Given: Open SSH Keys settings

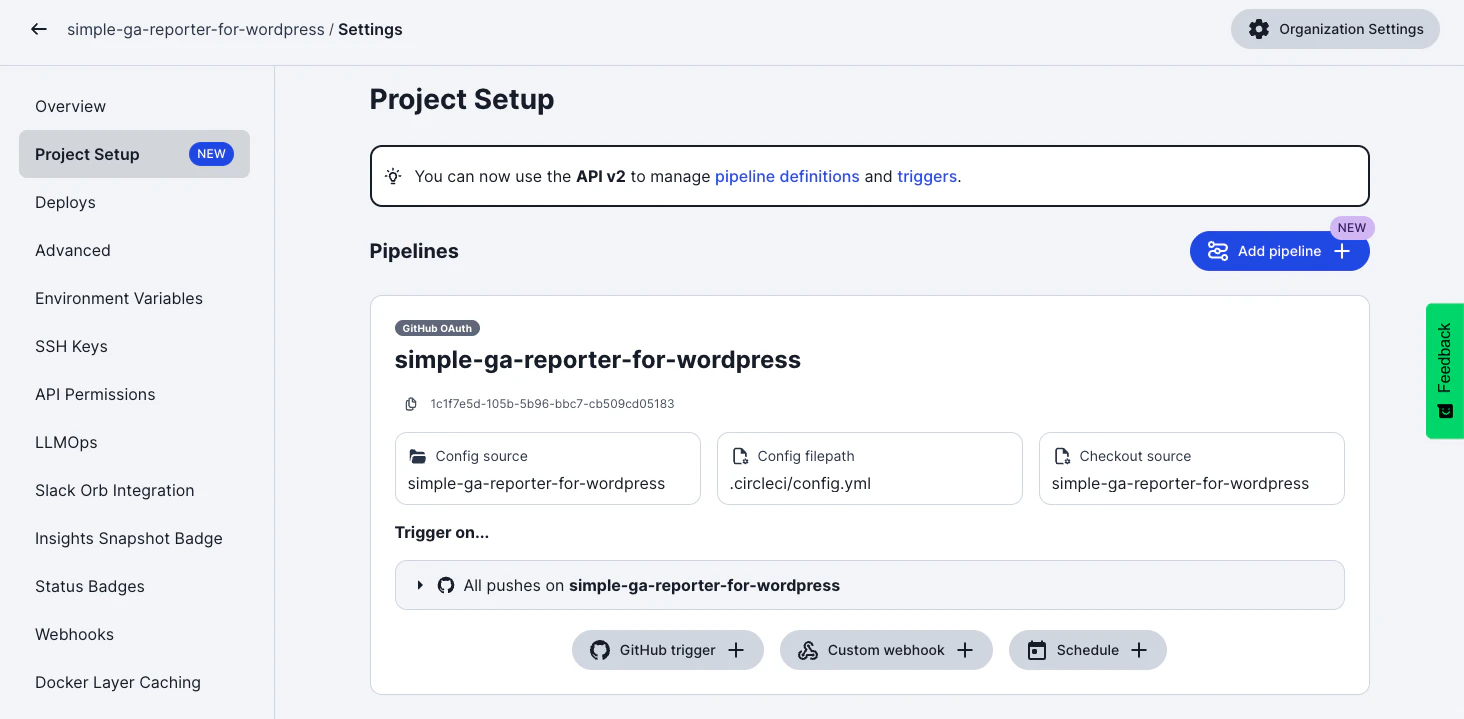Looking at the screenshot, I should (x=134, y=346).
